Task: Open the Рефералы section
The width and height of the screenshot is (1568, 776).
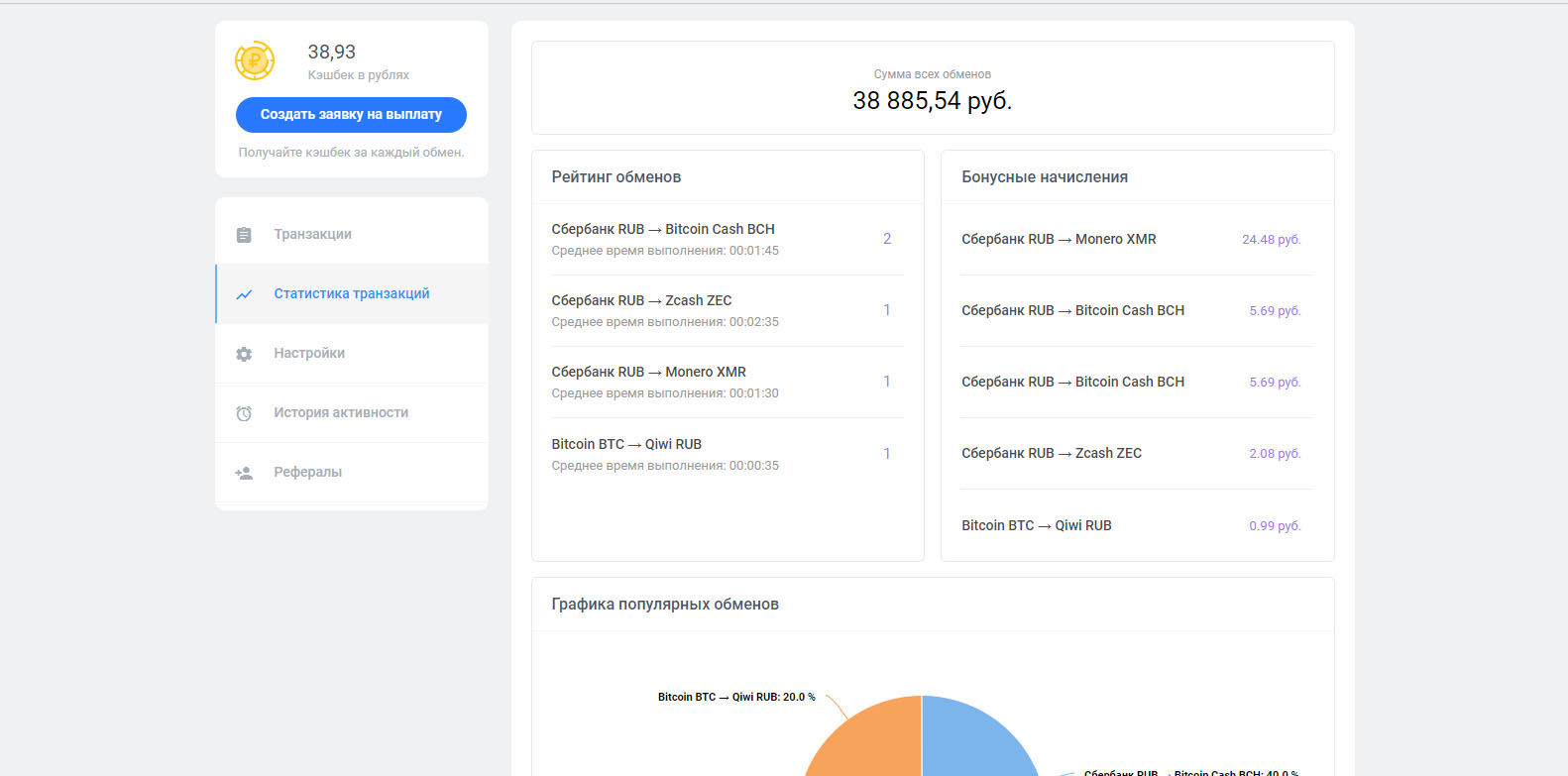Action: 307,473
